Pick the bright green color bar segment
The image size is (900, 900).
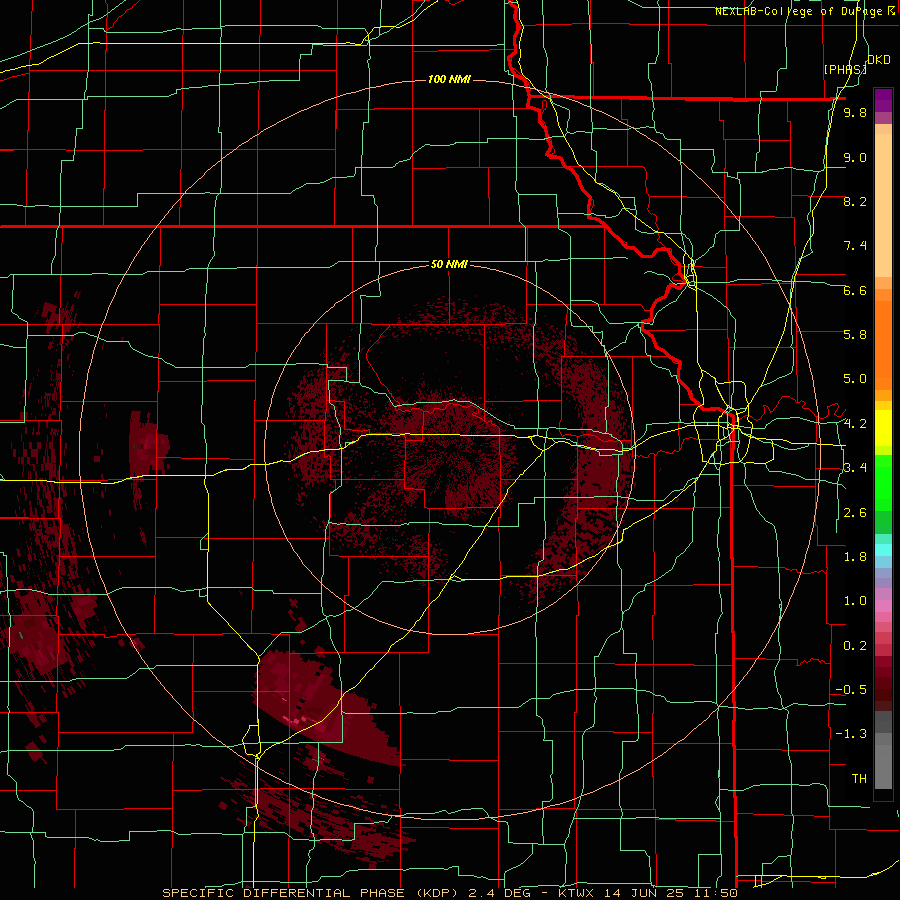pyautogui.click(x=883, y=483)
